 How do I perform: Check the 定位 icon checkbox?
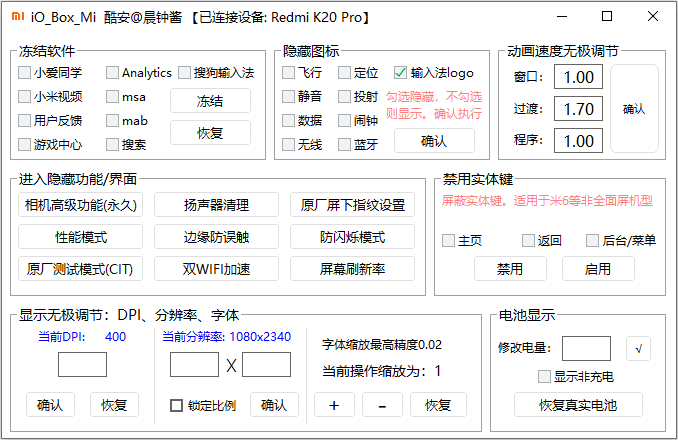click(x=345, y=72)
